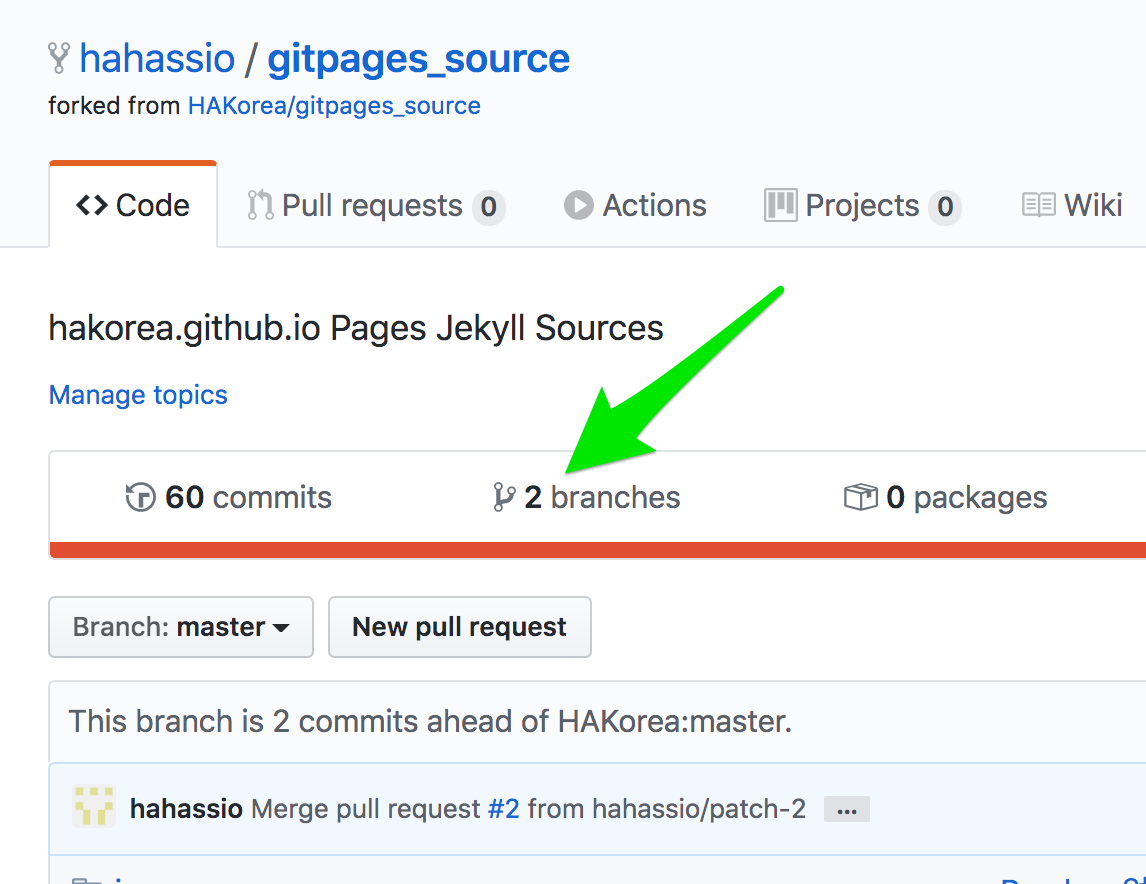
Task: Click the Actions play icon
Action: [x=579, y=205]
